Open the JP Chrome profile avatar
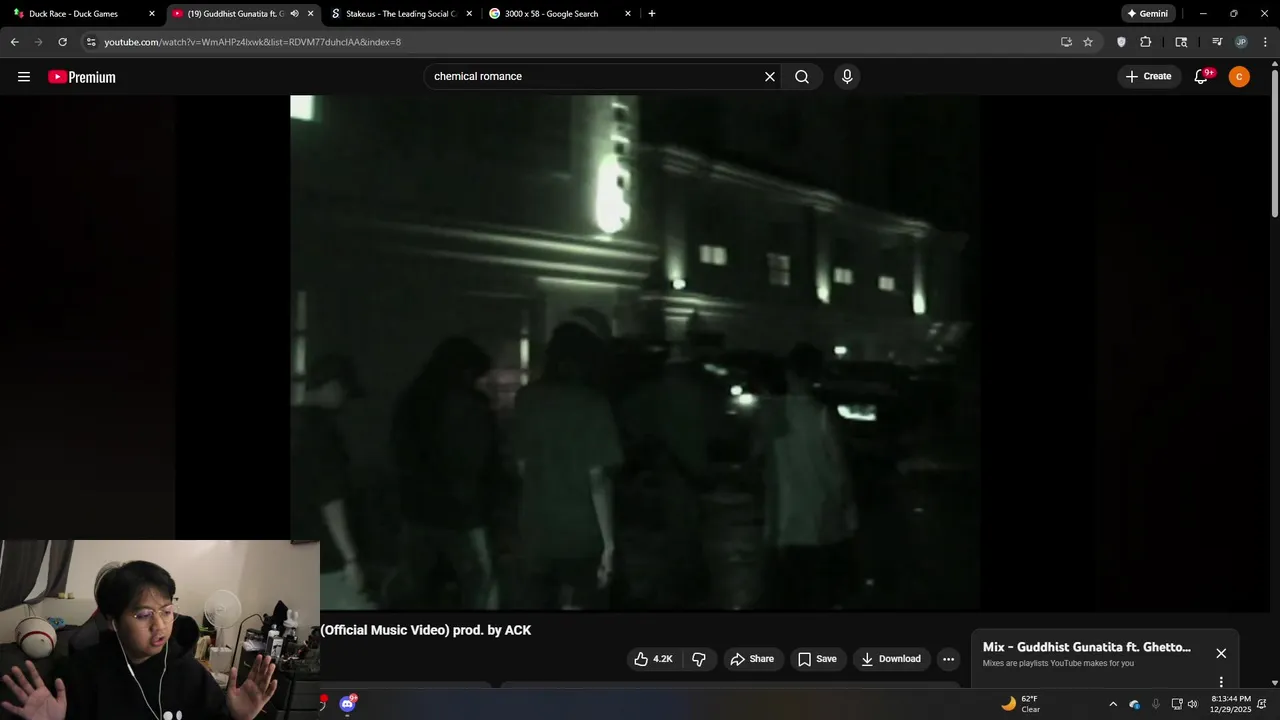 click(x=1241, y=42)
